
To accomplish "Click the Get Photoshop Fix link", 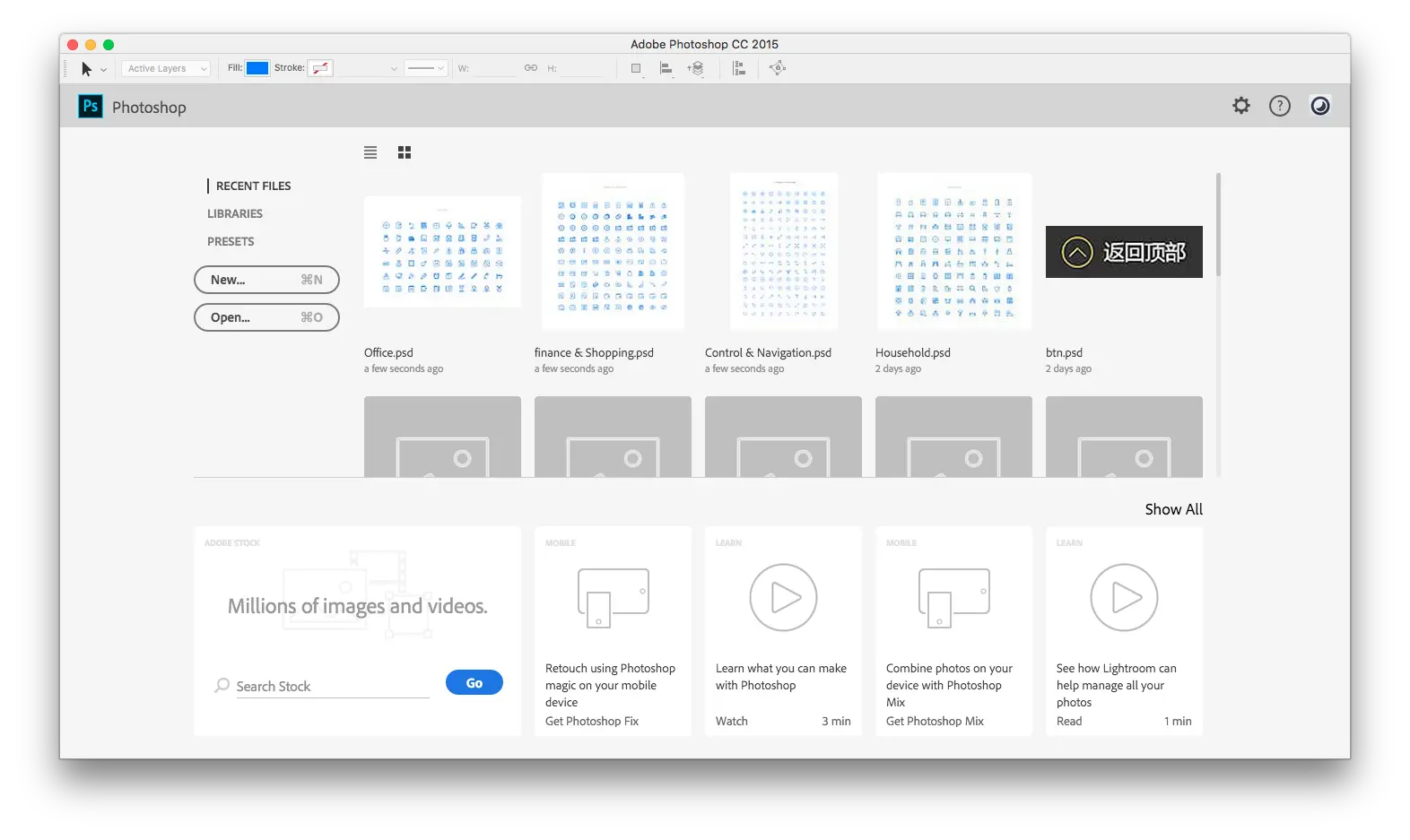I will pyautogui.click(x=592, y=722).
